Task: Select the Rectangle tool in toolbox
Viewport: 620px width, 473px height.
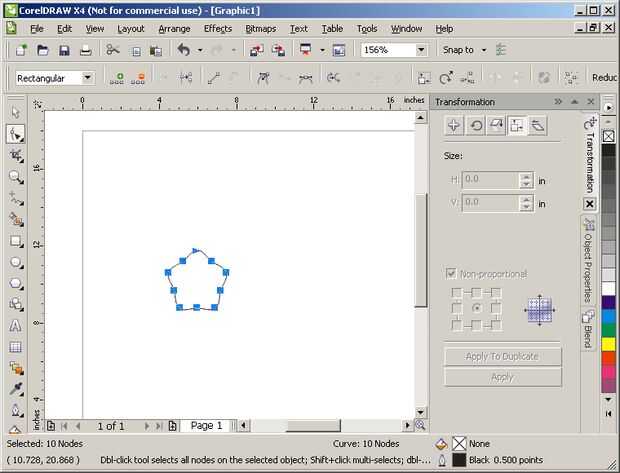Action: (15, 241)
